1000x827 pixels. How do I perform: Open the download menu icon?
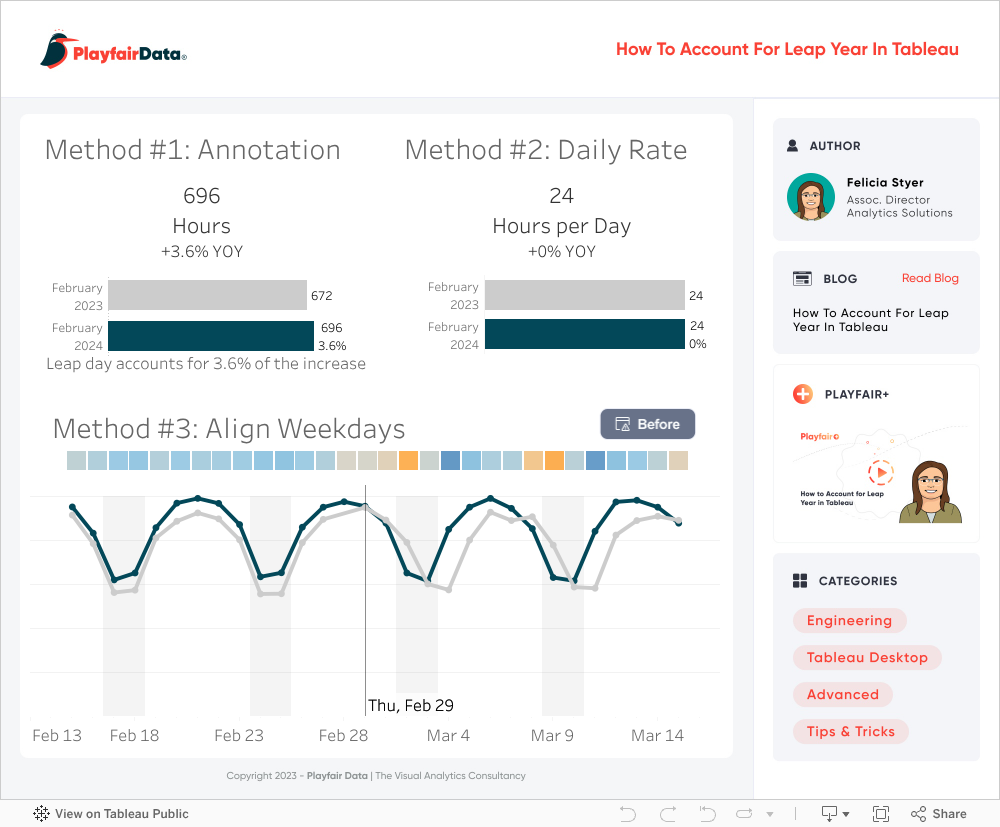point(835,814)
